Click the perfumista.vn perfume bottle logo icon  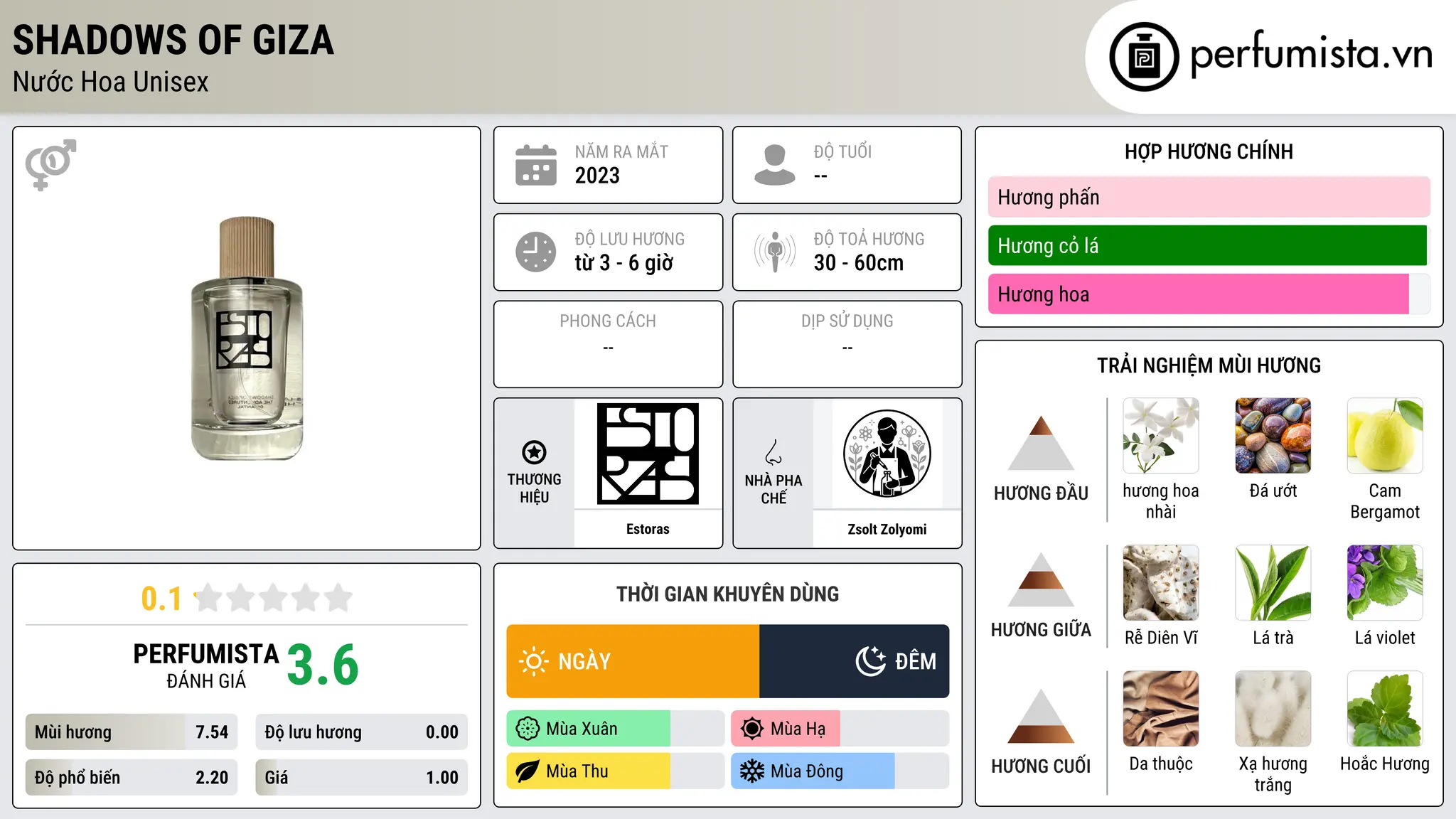point(1144,57)
